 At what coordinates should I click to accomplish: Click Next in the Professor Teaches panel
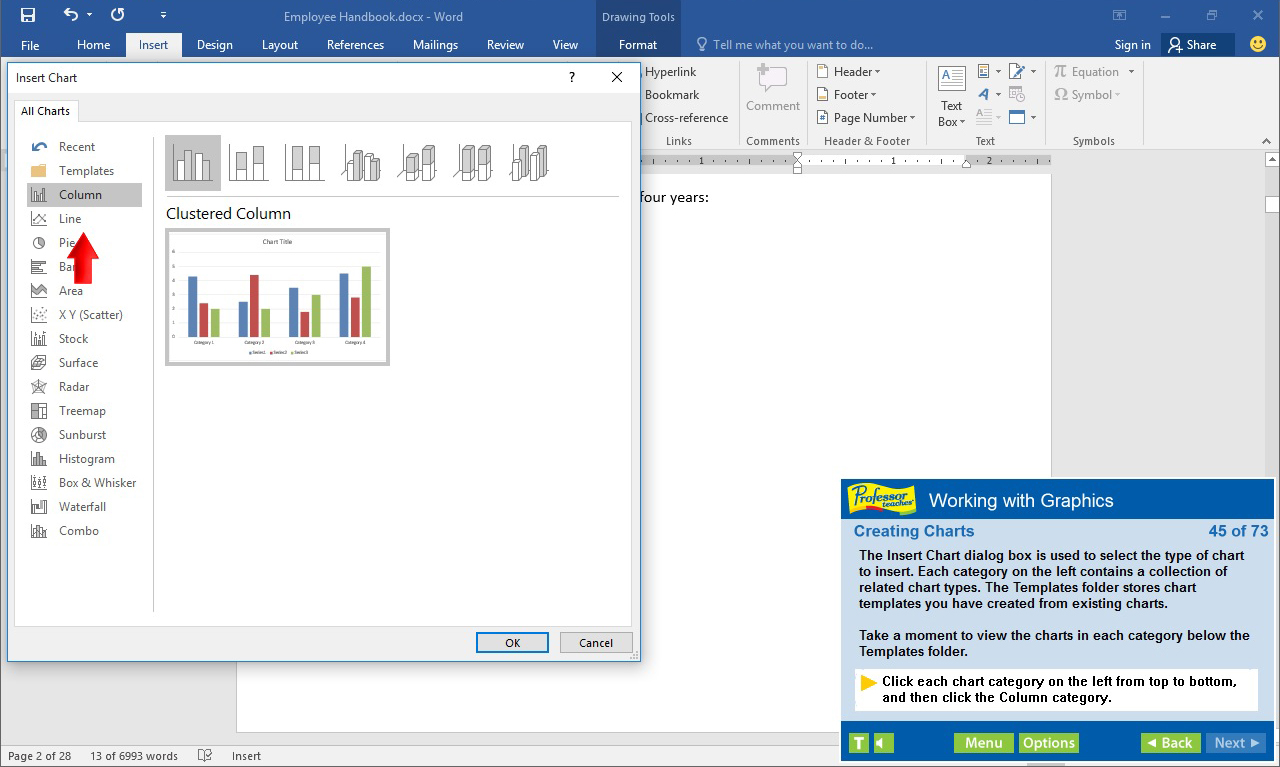click(1236, 742)
